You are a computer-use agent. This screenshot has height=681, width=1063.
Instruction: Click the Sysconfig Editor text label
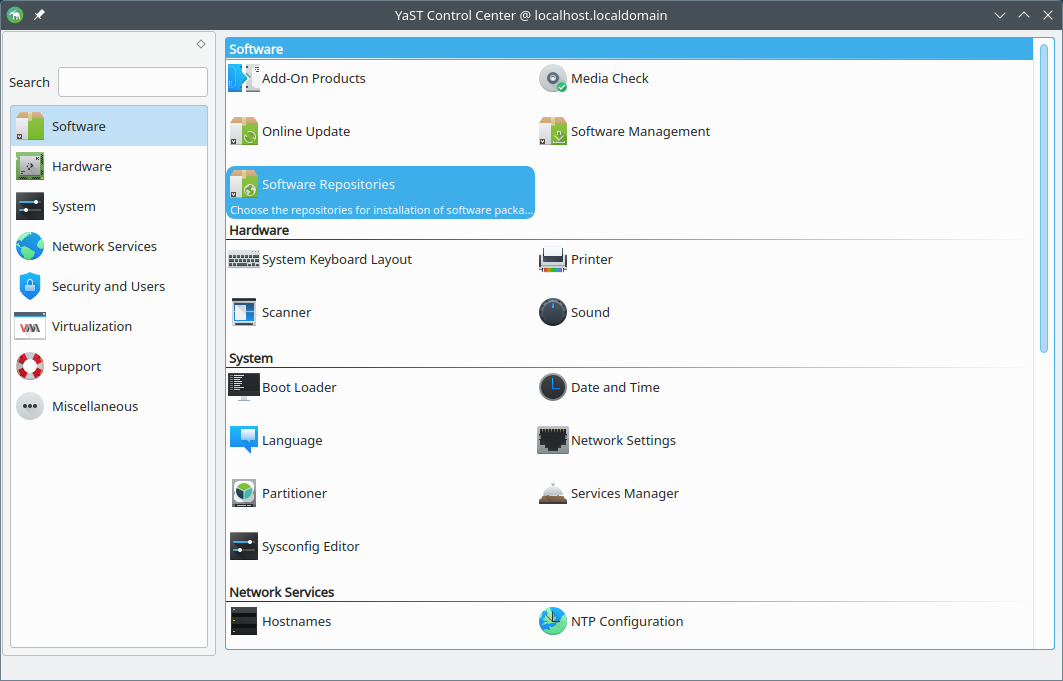[310, 547]
